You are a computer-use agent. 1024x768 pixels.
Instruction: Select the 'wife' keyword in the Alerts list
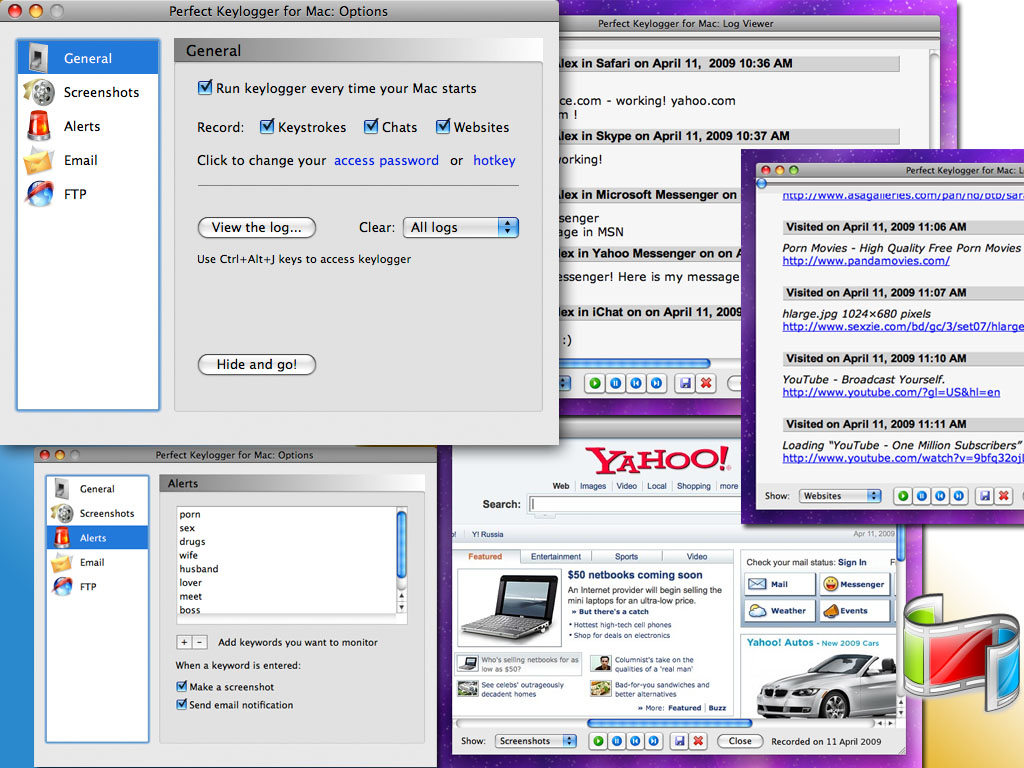(x=189, y=555)
